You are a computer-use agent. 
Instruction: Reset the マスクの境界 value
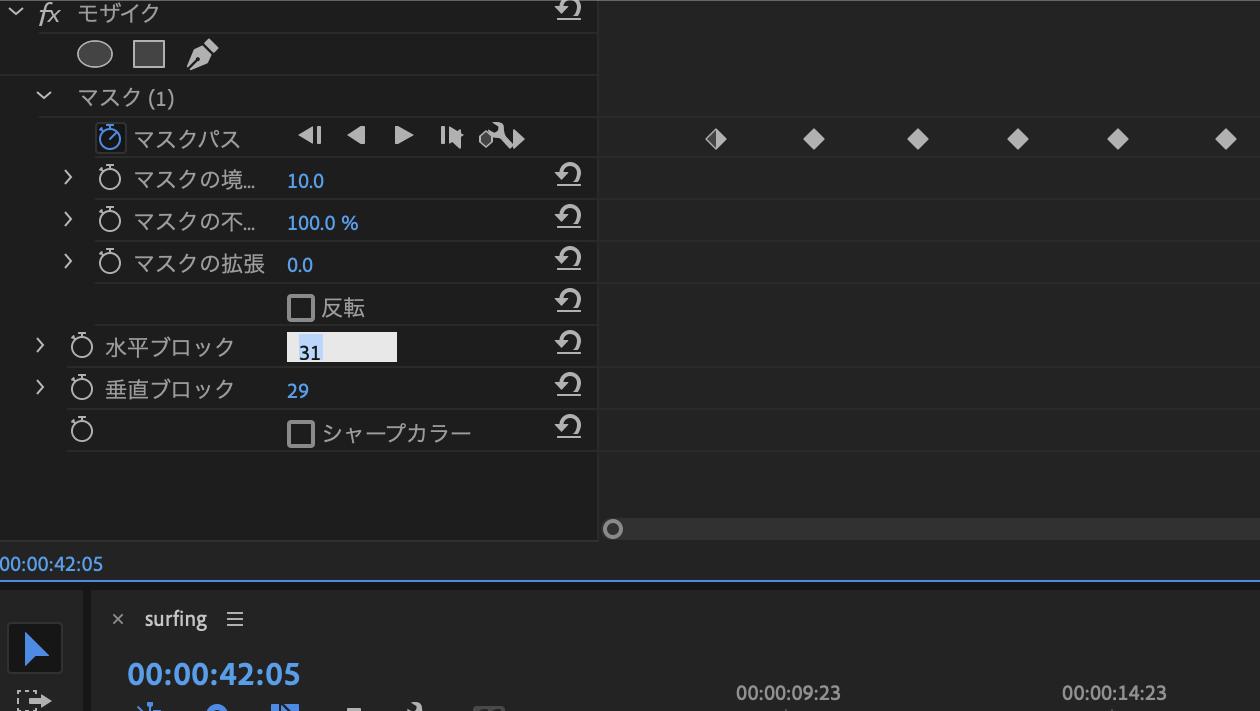click(x=568, y=175)
